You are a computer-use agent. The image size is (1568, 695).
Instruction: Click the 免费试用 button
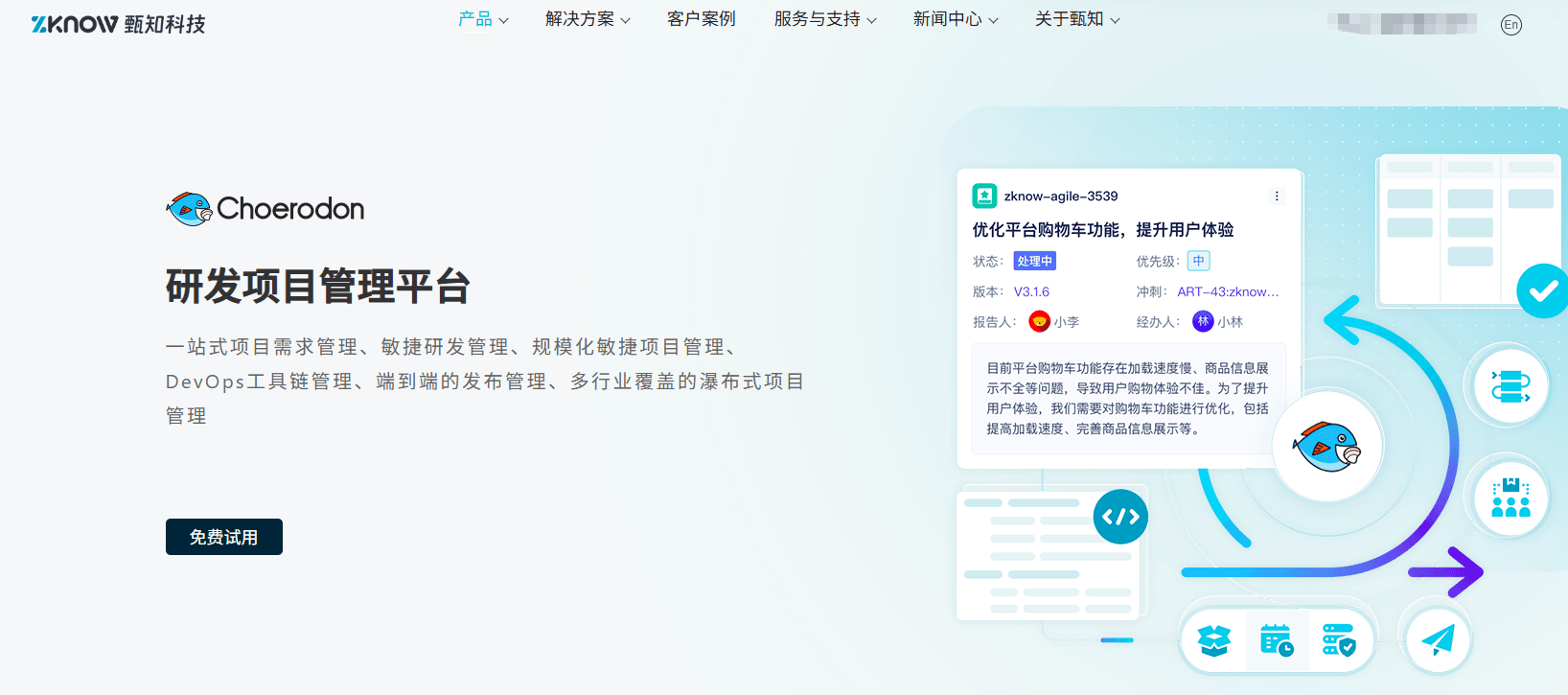tap(224, 537)
